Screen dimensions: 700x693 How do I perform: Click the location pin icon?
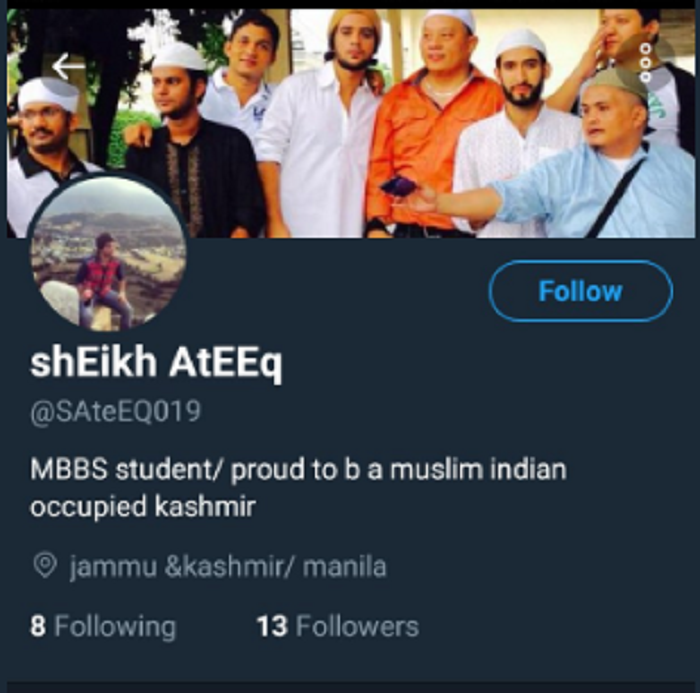click(45, 566)
